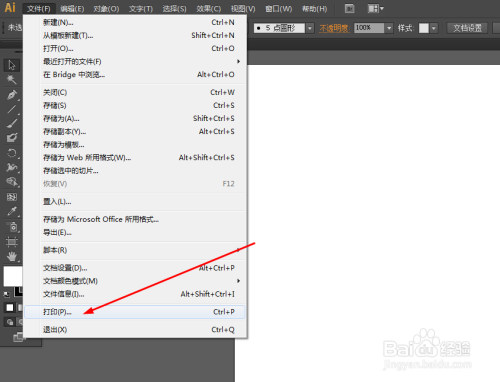Screen dimensions: 500x382
Task: Open the 效果(C) menu
Action: (209, 9)
